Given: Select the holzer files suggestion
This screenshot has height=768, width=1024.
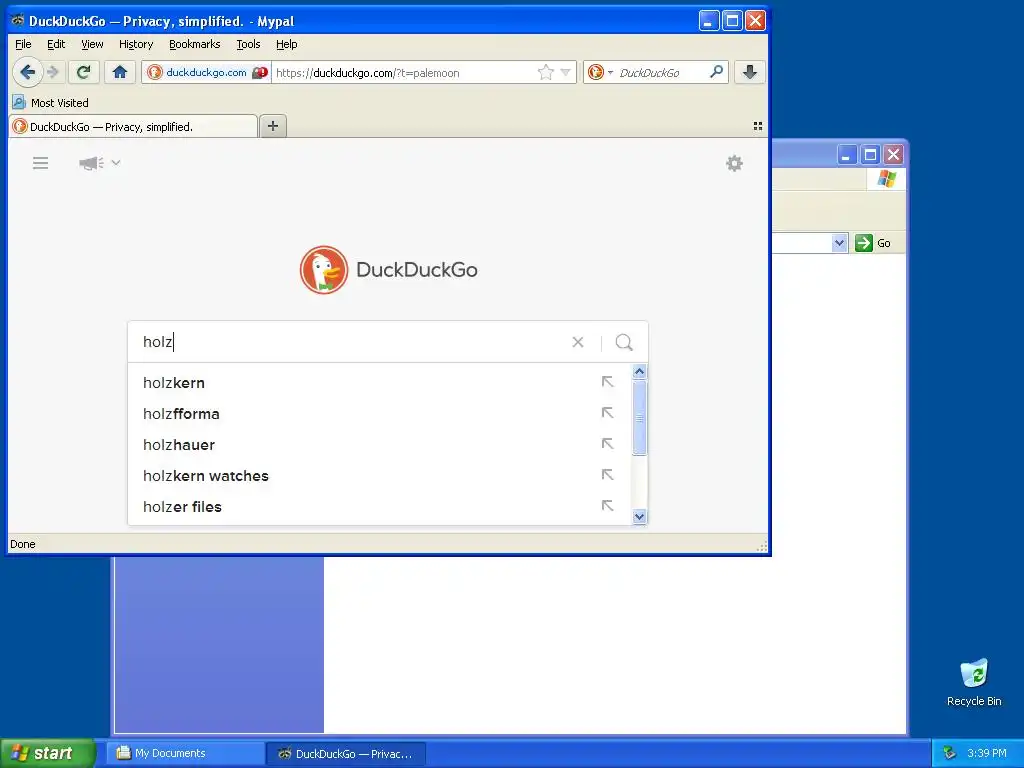Looking at the screenshot, I should [x=379, y=507].
